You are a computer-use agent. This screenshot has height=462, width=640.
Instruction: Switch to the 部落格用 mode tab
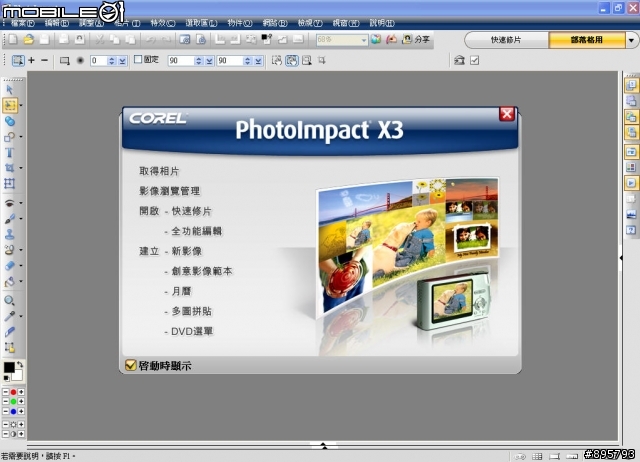pyautogui.click(x=587, y=40)
